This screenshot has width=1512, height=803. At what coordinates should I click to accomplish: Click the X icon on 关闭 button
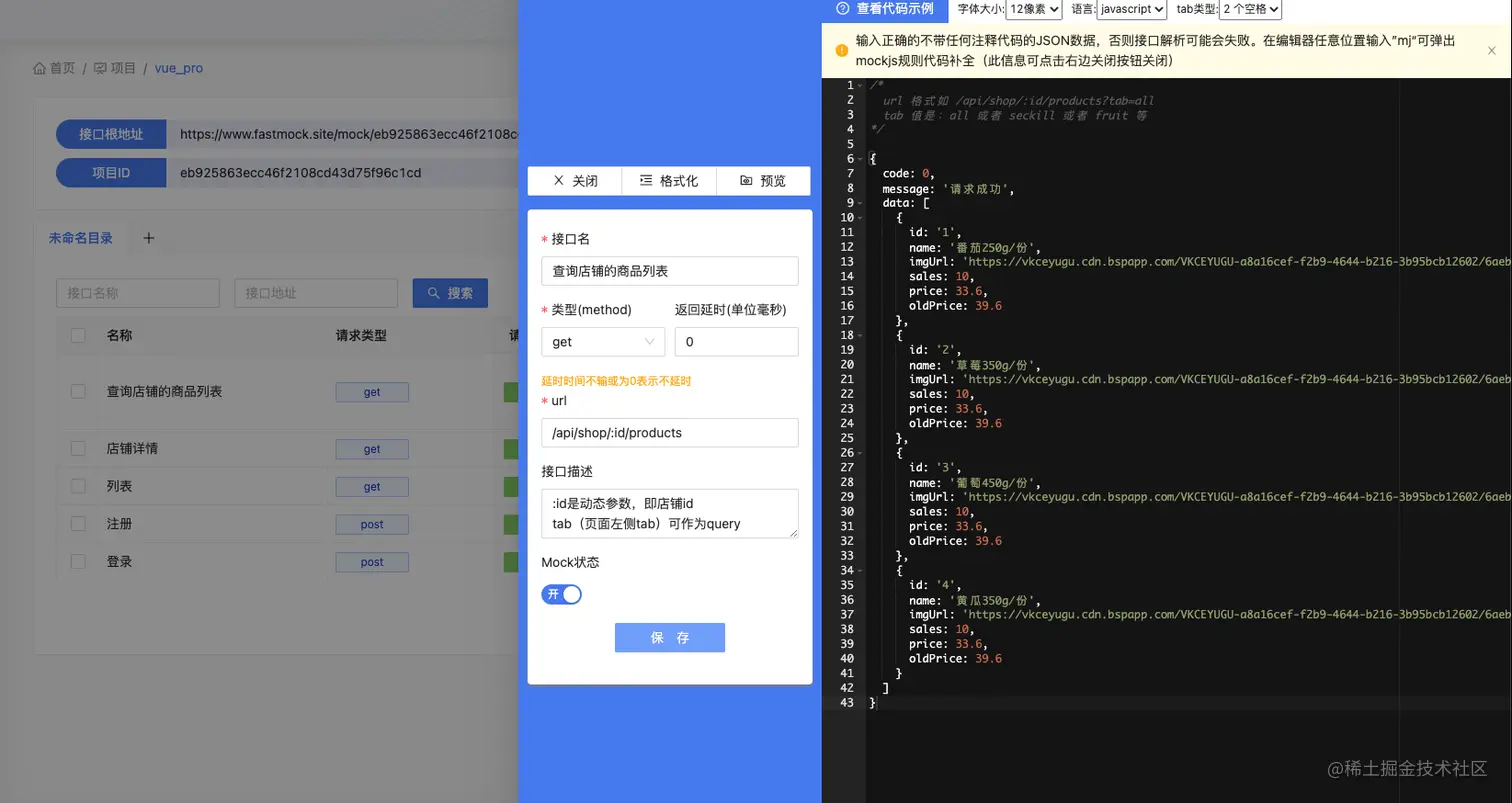[559, 181]
